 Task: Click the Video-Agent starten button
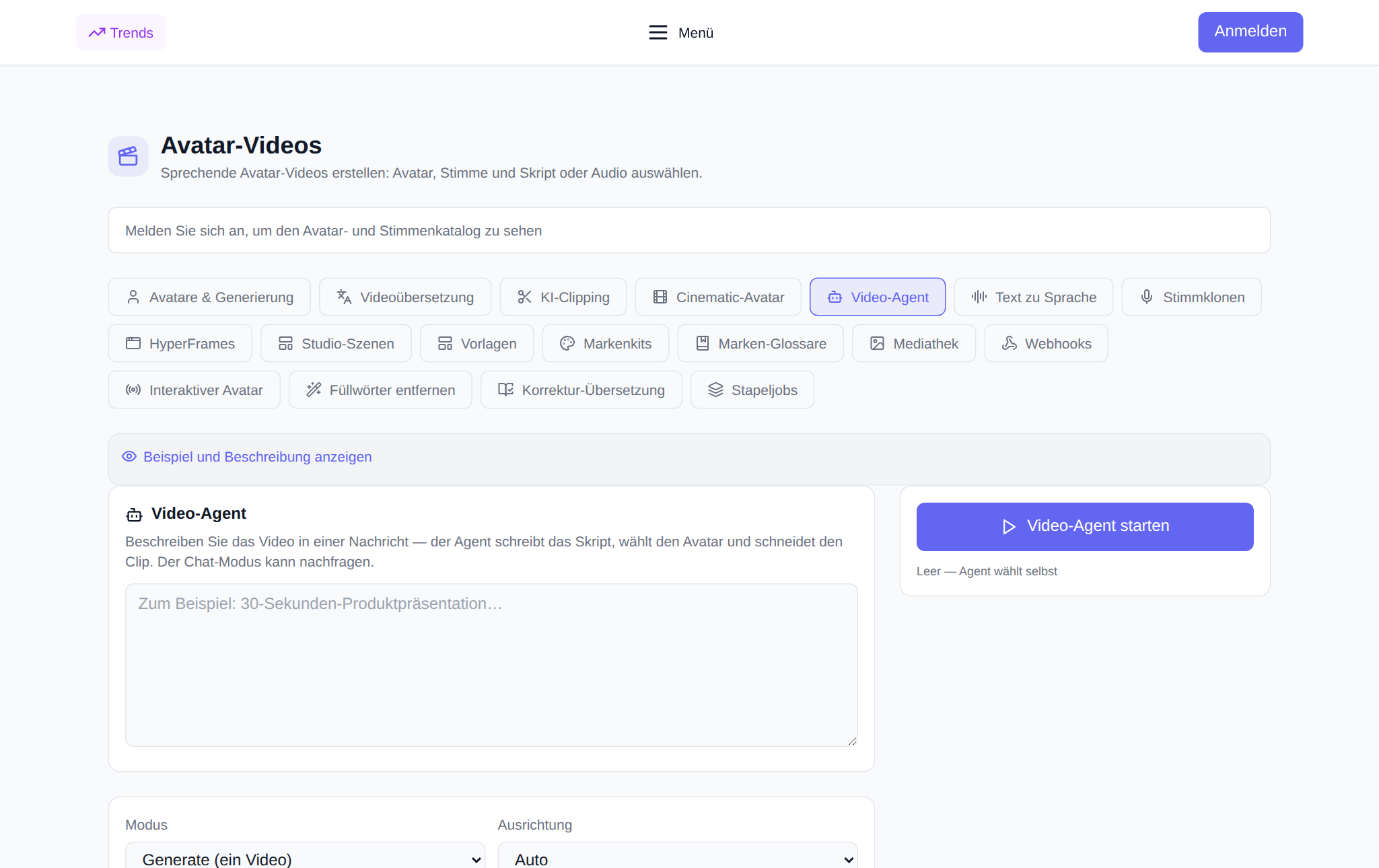1085,526
